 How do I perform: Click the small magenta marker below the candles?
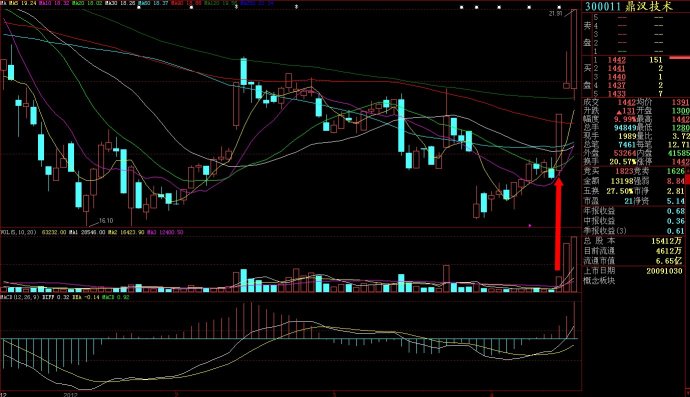point(530,226)
